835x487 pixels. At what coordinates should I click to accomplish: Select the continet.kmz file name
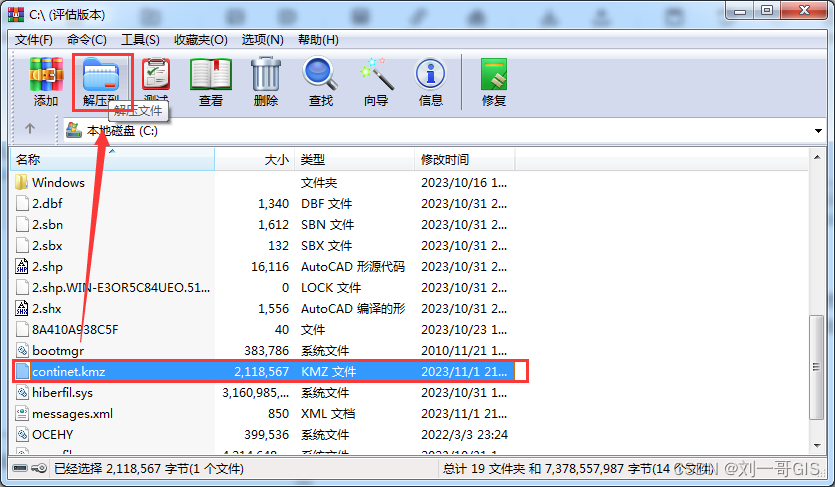[x=69, y=371]
